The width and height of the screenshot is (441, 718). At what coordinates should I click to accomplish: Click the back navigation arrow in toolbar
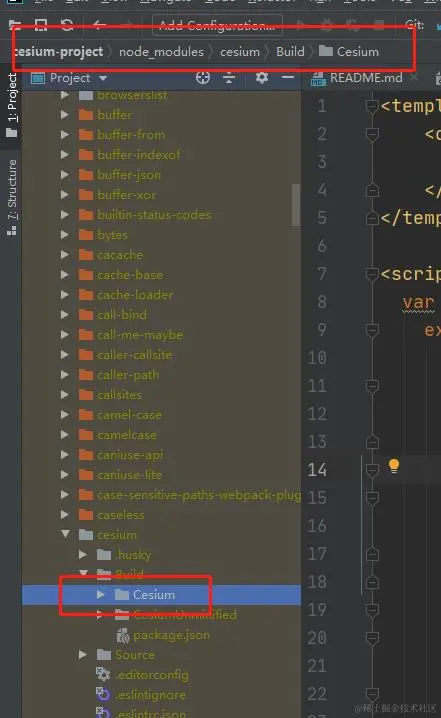pos(99,25)
